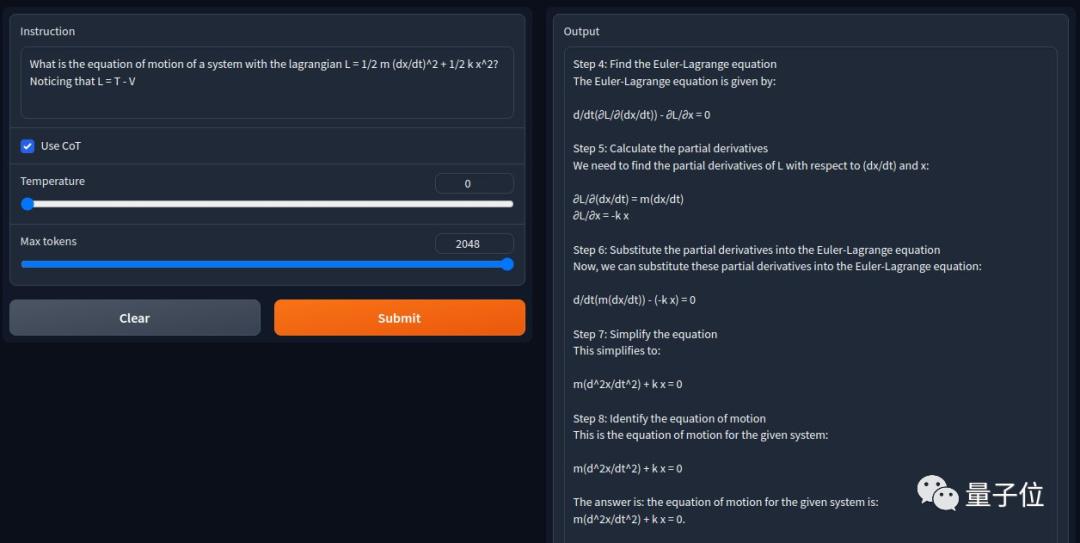Click the equation 'd/dt(∂L/∂(dx/dt)) - ∂L/∂x = 0'
Screen dimensions: 1080x543
tap(641, 115)
